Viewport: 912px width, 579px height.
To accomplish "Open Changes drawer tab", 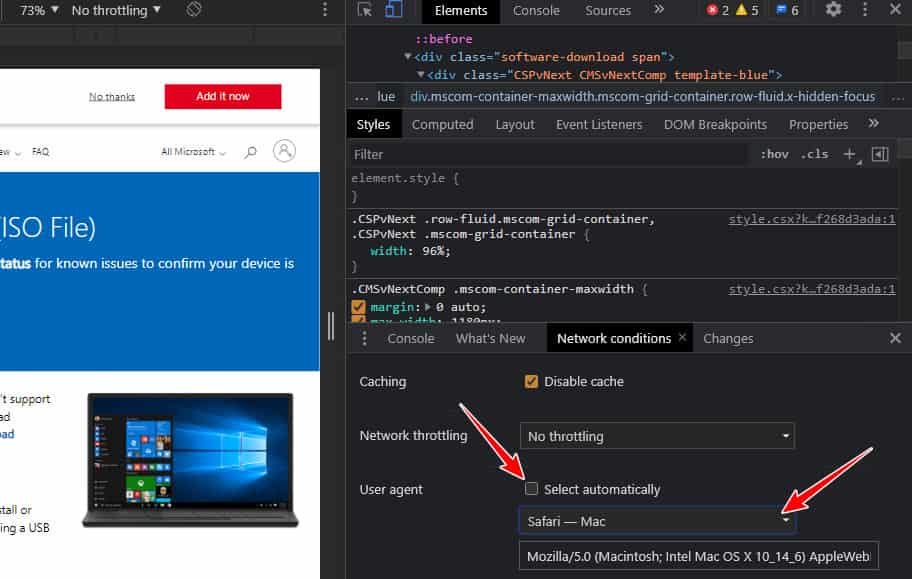I will click(x=728, y=339).
